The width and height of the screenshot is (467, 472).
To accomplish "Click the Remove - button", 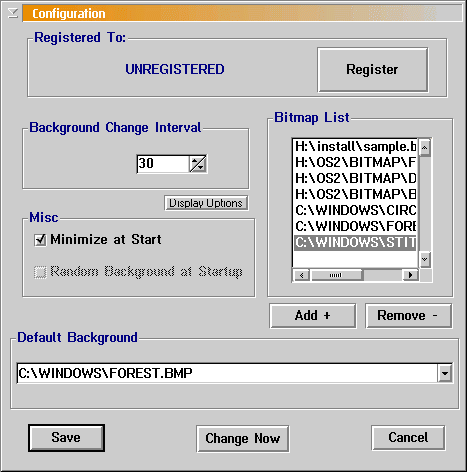I will (x=408, y=315).
